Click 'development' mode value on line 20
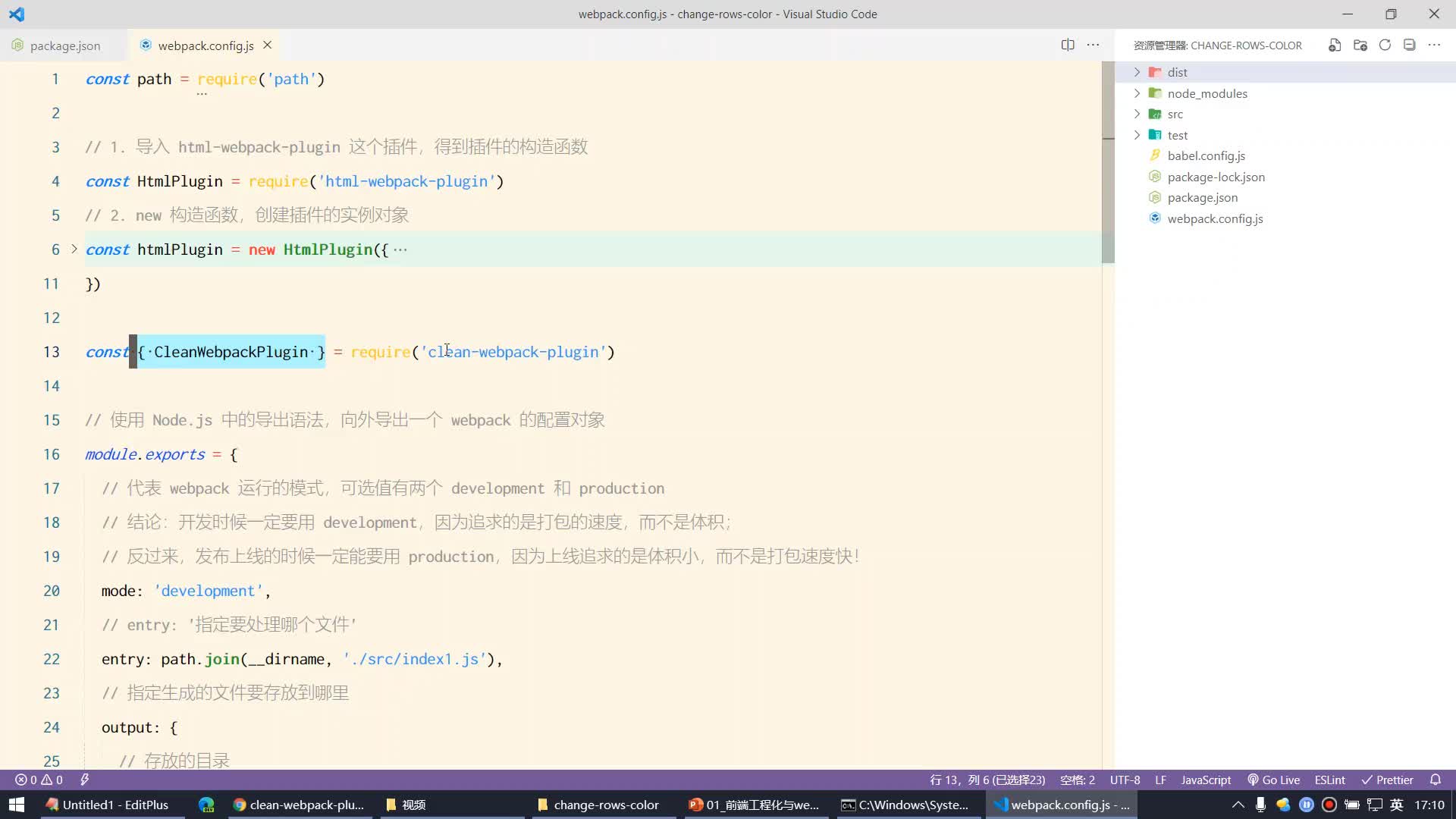 tap(208, 591)
